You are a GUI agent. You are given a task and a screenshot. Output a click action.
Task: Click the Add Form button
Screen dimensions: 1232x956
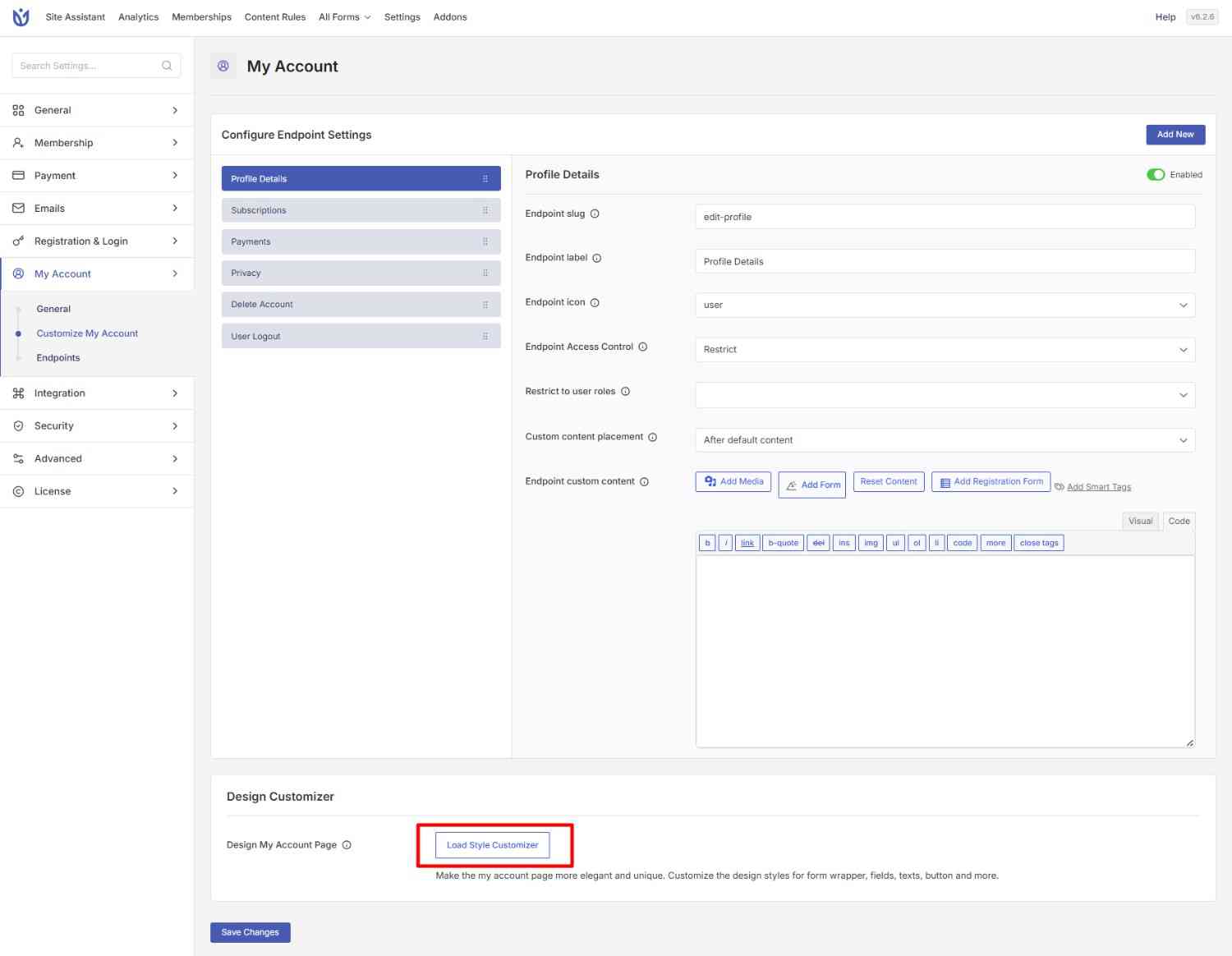[812, 485]
